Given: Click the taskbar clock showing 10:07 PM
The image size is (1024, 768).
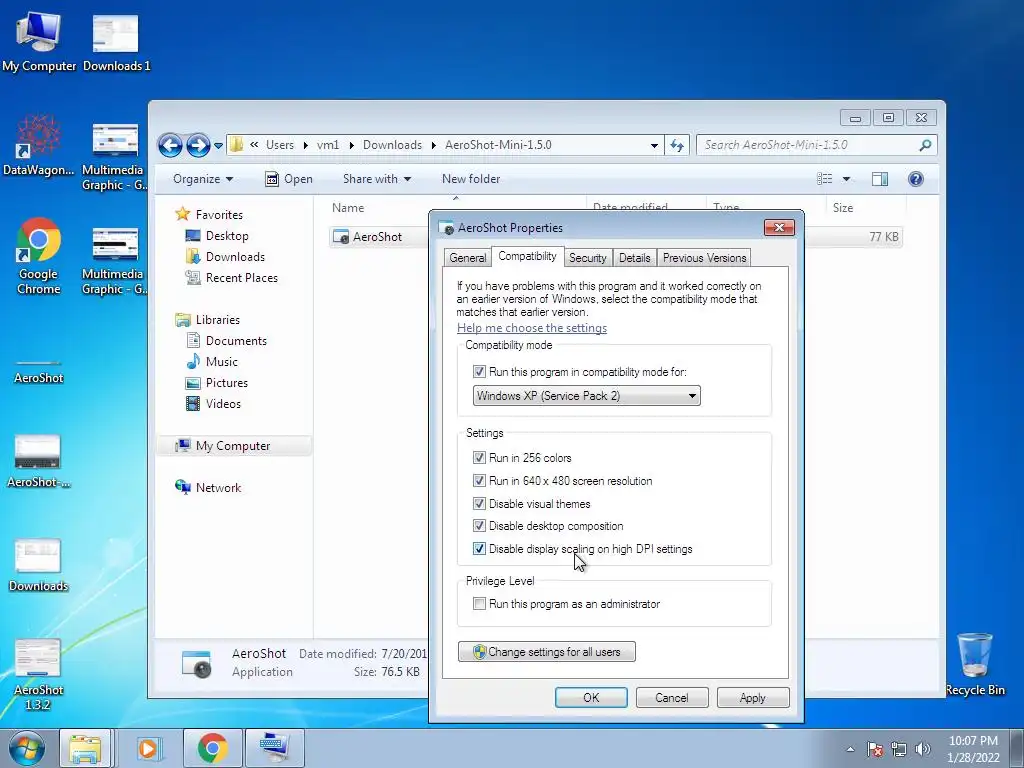Looking at the screenshot, I should tap(973, 749).
